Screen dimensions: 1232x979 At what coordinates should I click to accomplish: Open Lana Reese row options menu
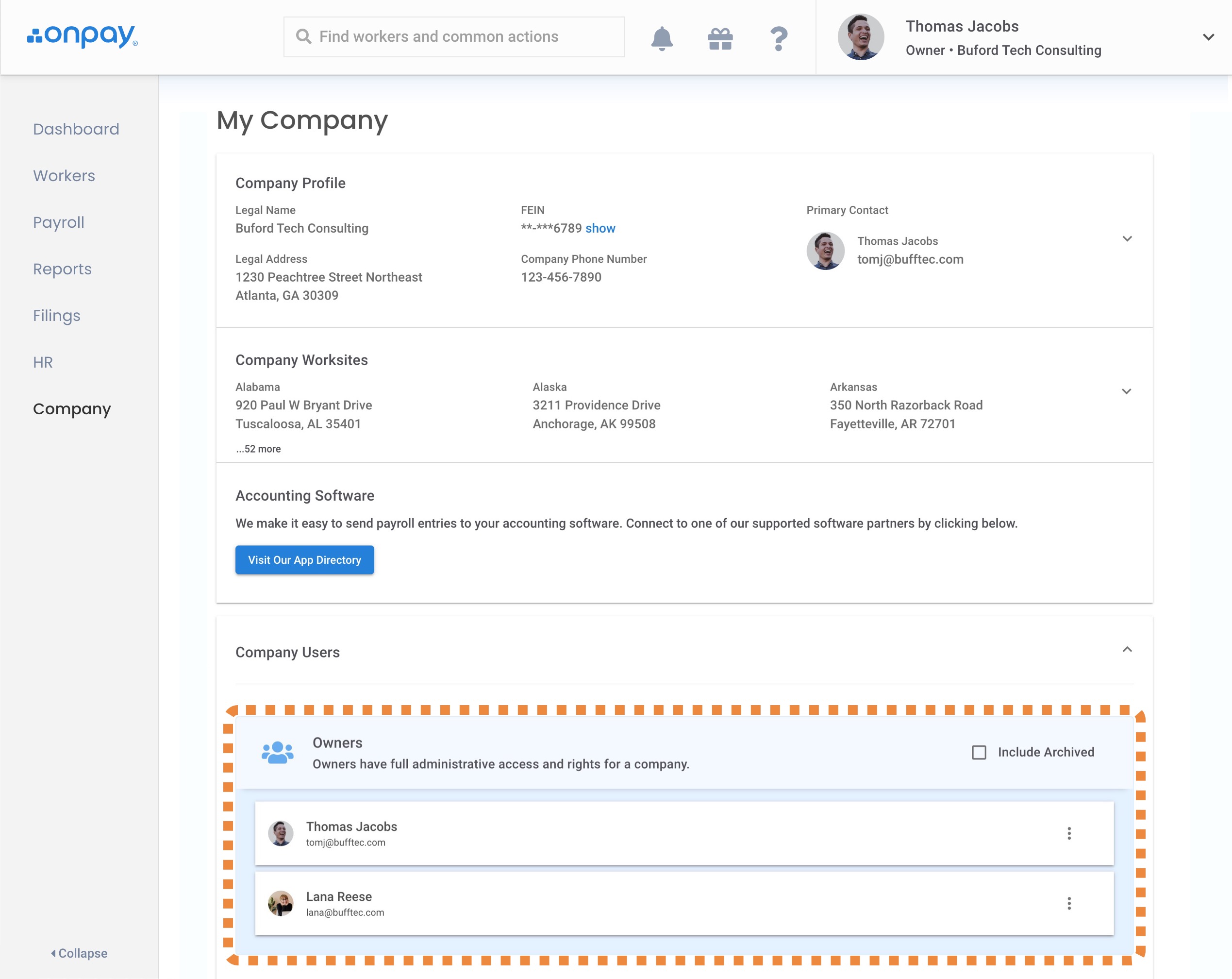[1068, 903]
